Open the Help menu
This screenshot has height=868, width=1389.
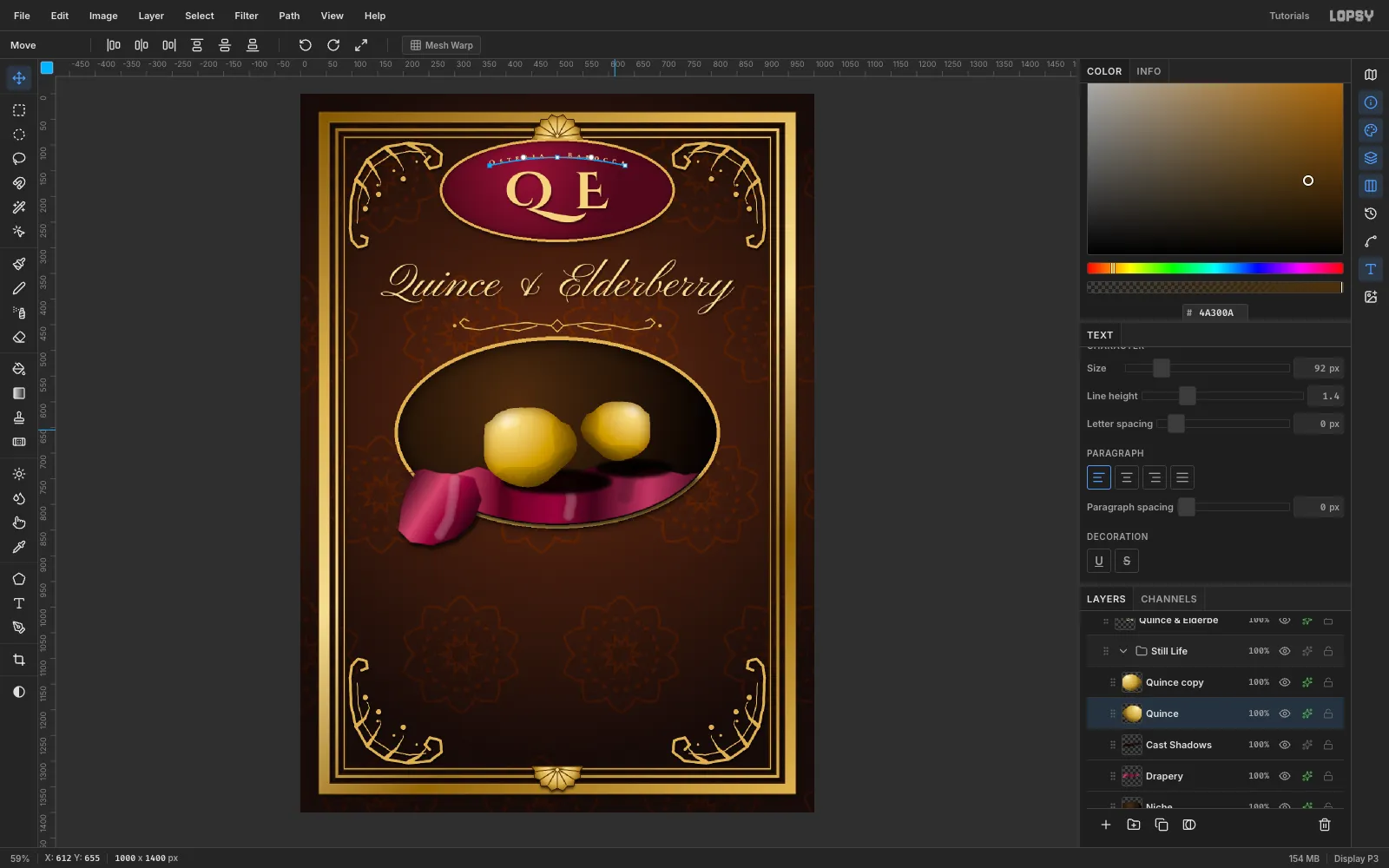375,16
